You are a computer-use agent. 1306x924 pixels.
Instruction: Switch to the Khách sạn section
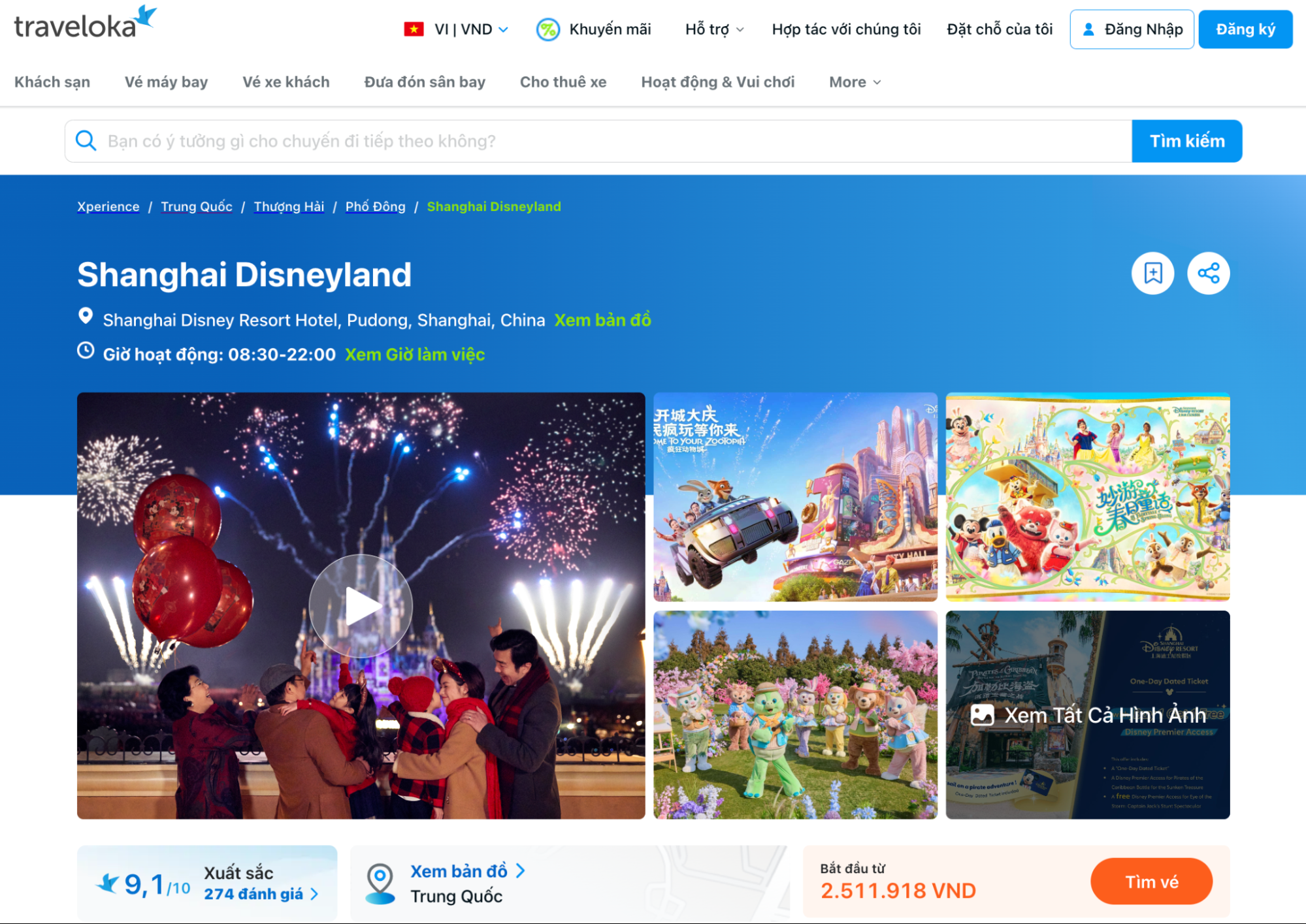tap(52, 82)
